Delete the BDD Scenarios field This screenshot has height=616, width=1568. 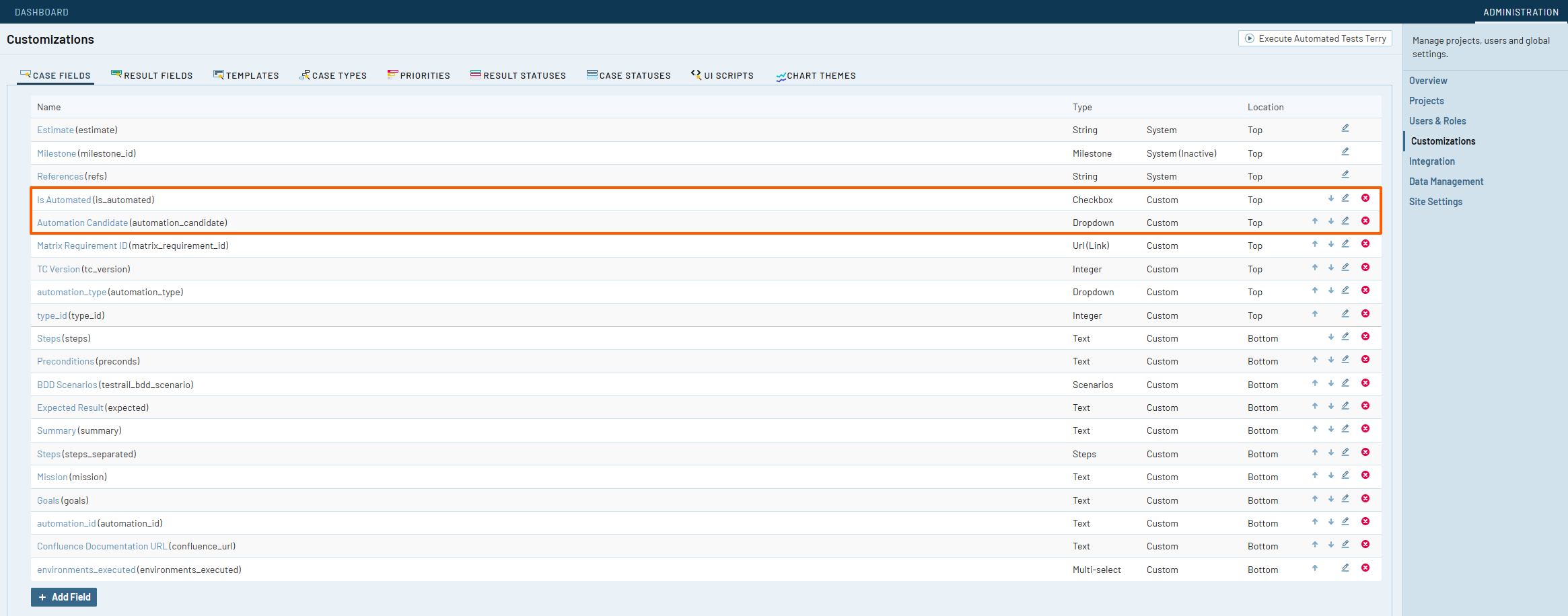(x=1365, y=383)
